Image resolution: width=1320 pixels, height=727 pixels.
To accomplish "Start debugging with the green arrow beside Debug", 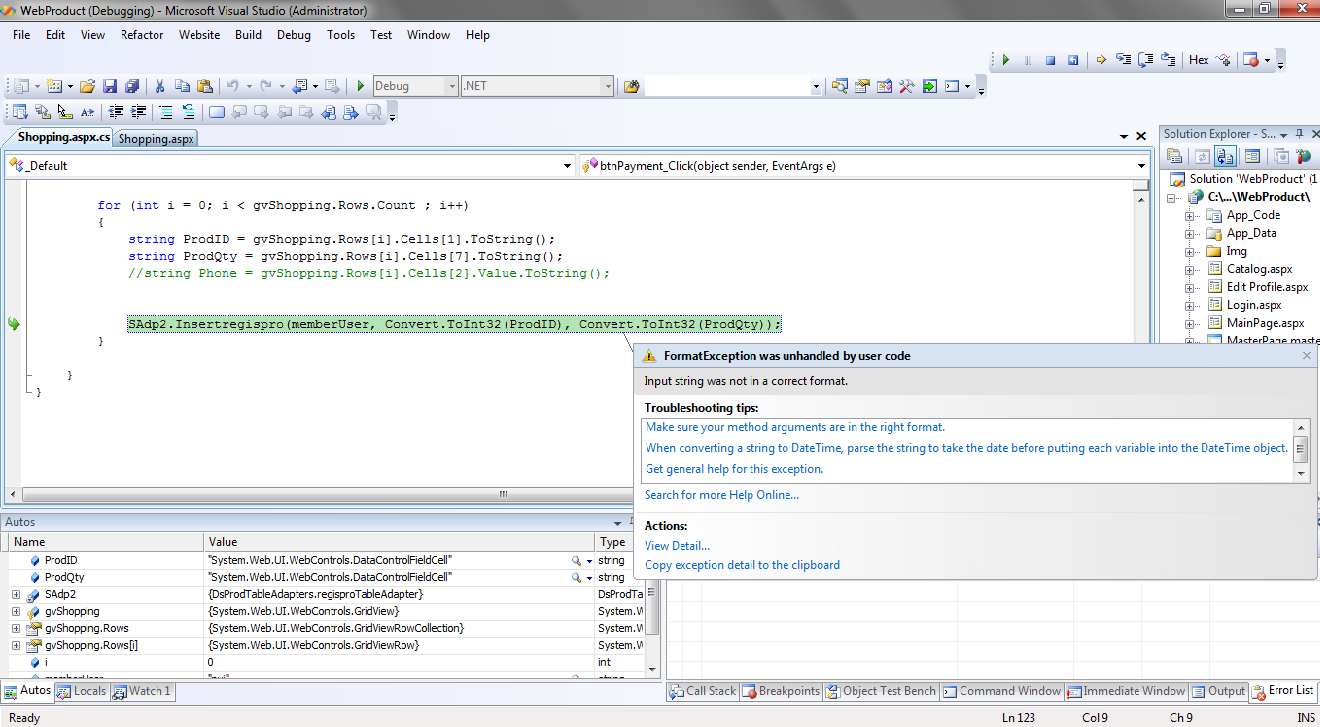I will [x=361, y=86].
